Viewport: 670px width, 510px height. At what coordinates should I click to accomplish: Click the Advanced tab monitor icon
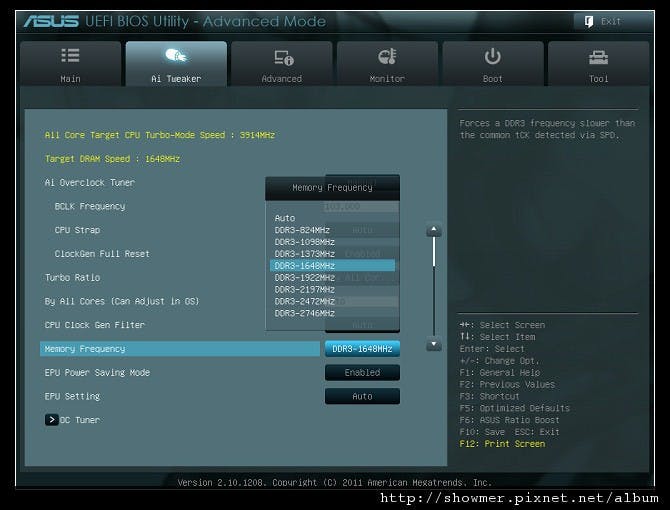tap(284, 57)
